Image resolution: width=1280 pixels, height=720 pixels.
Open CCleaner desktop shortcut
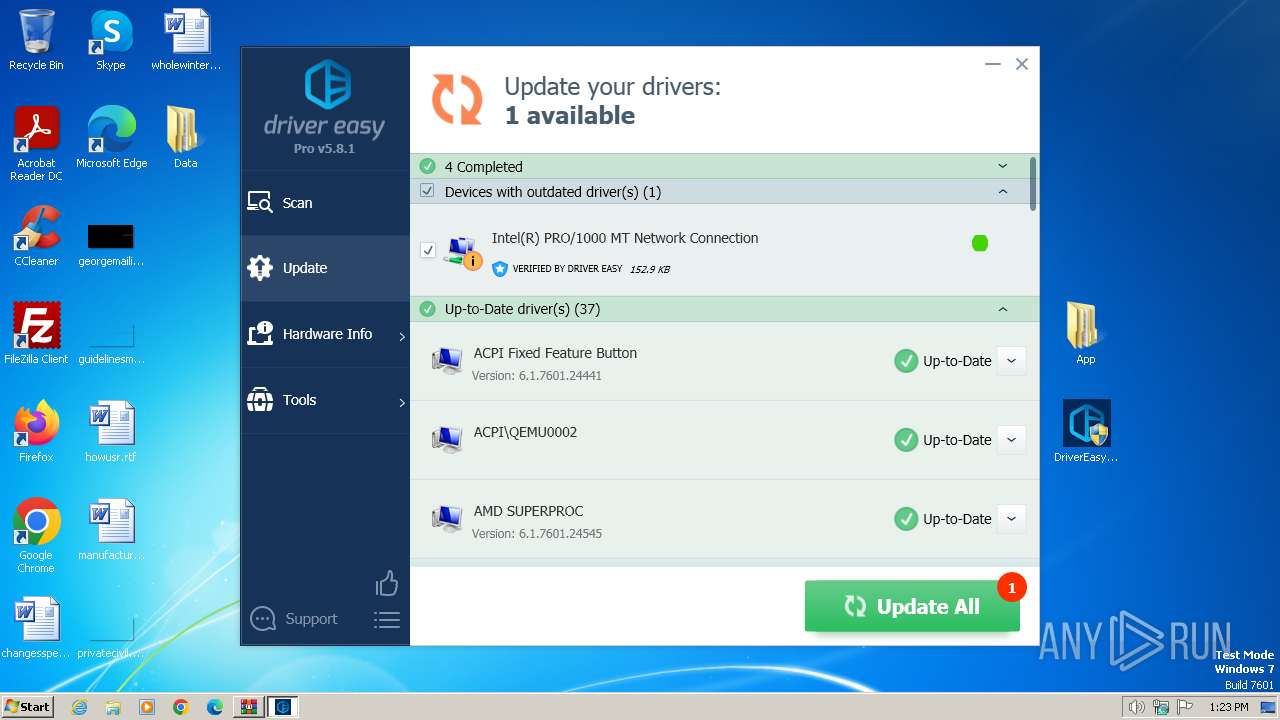coord(36,236)
